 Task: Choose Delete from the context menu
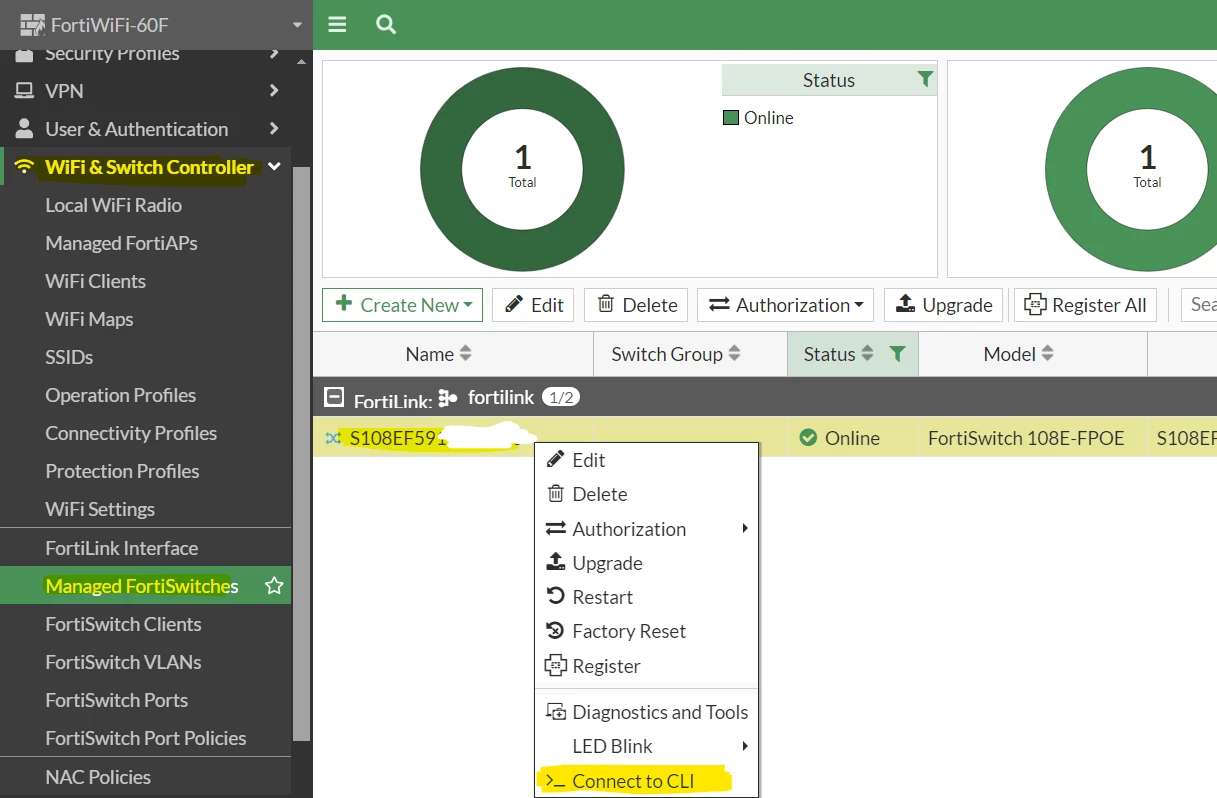[646, 494]
